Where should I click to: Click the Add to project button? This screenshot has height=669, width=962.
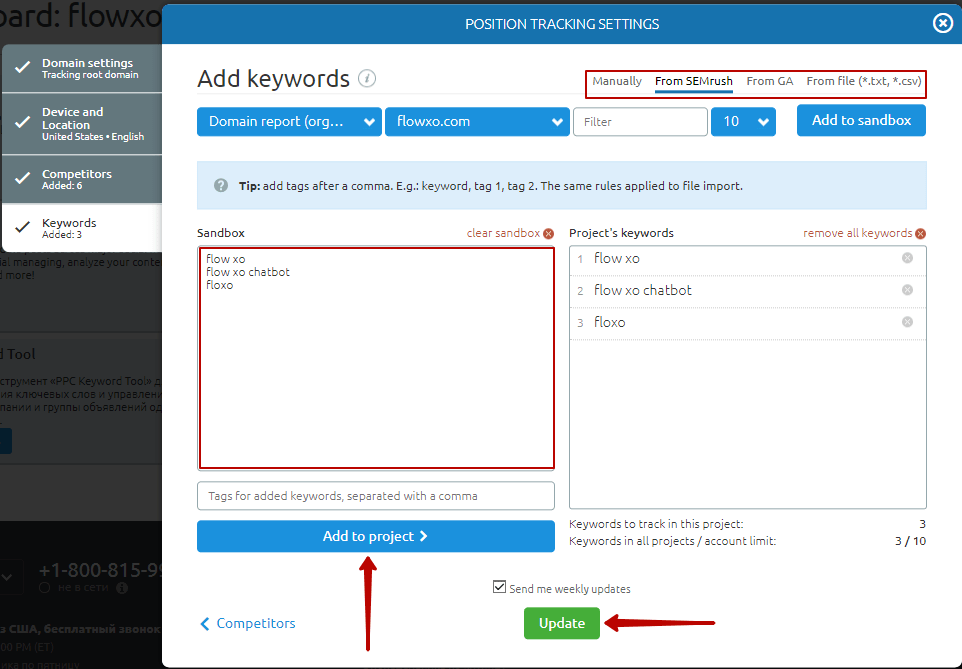click(x=375, y=536)
